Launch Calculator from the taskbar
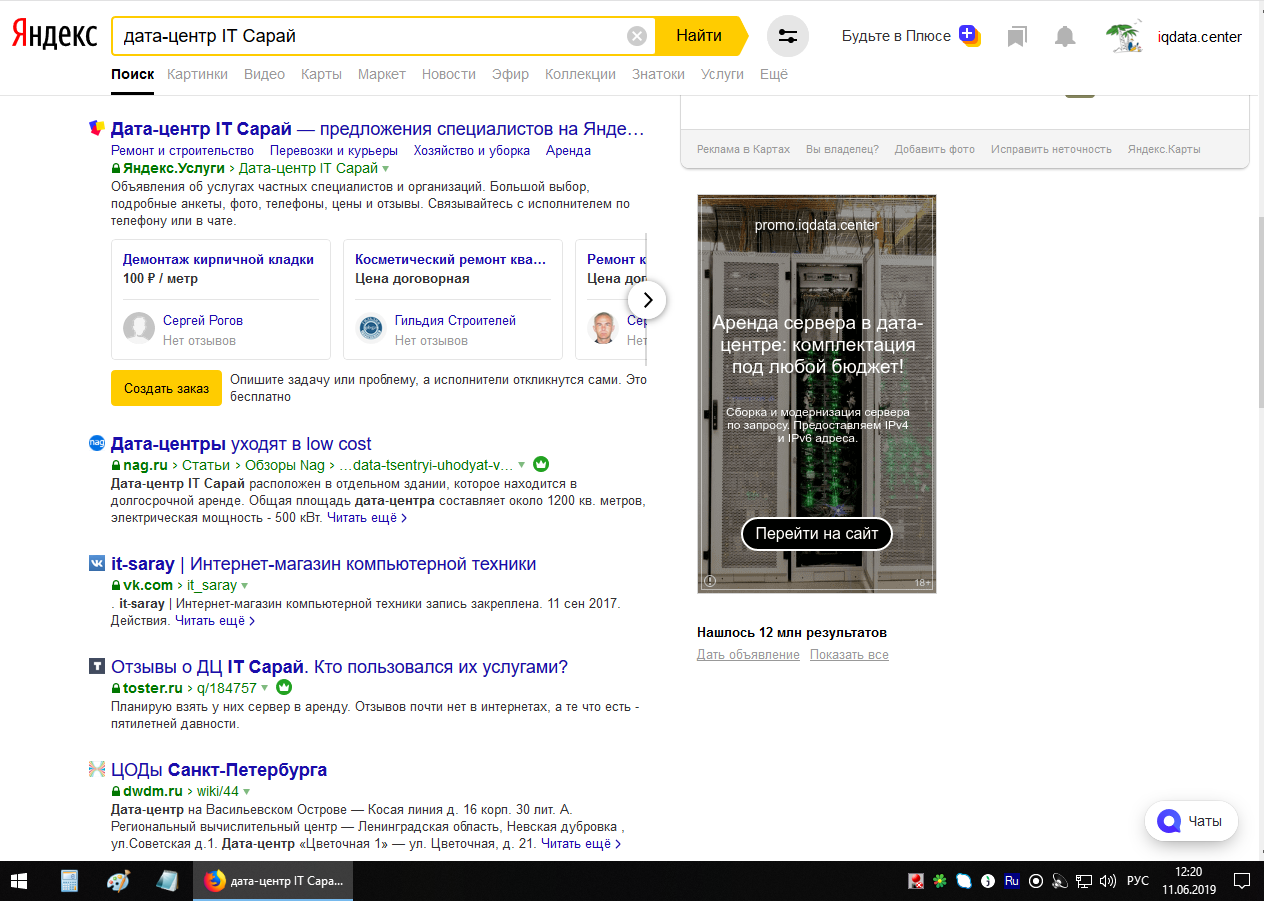1264x901 pixels. click(69, 881)
